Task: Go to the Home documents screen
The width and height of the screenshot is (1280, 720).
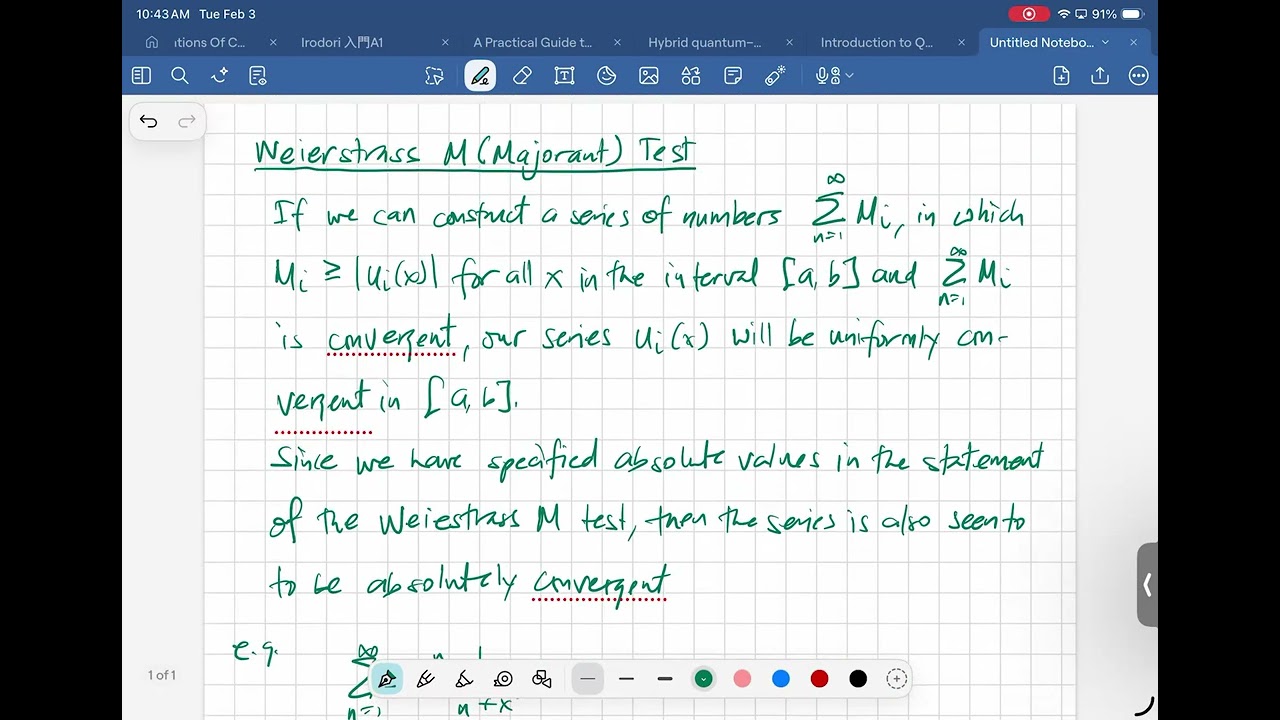Action: 152,42
